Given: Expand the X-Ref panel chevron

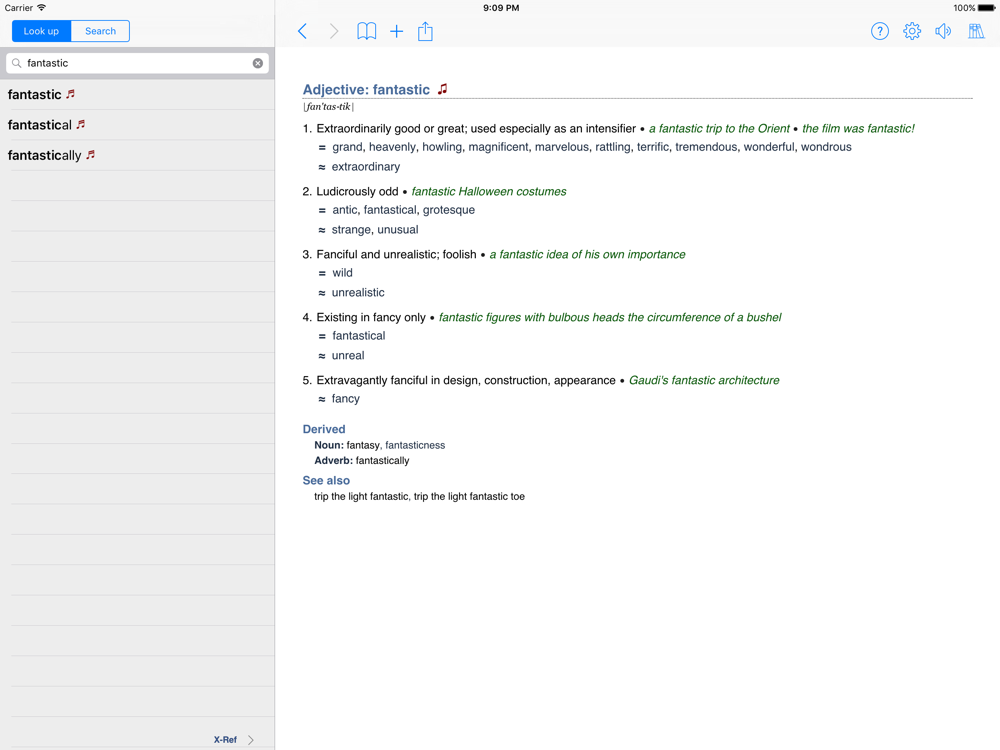Looking at the screenshot, I should click(x=251, y=740).
